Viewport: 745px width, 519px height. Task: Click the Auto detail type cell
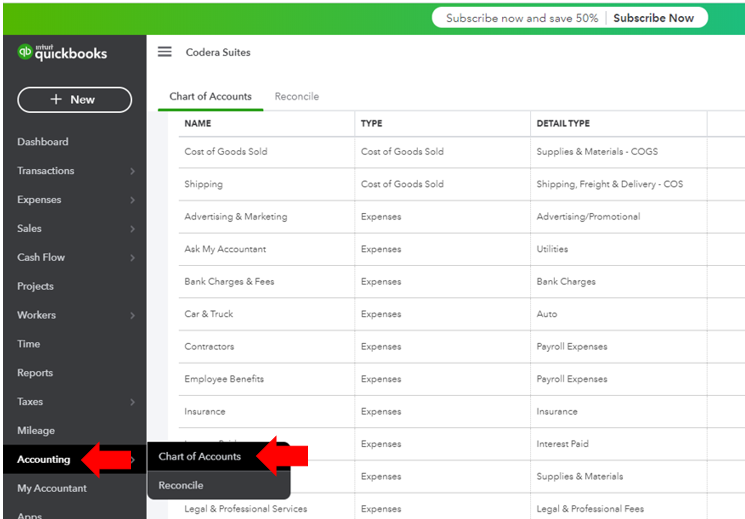(x=546, y=314)
